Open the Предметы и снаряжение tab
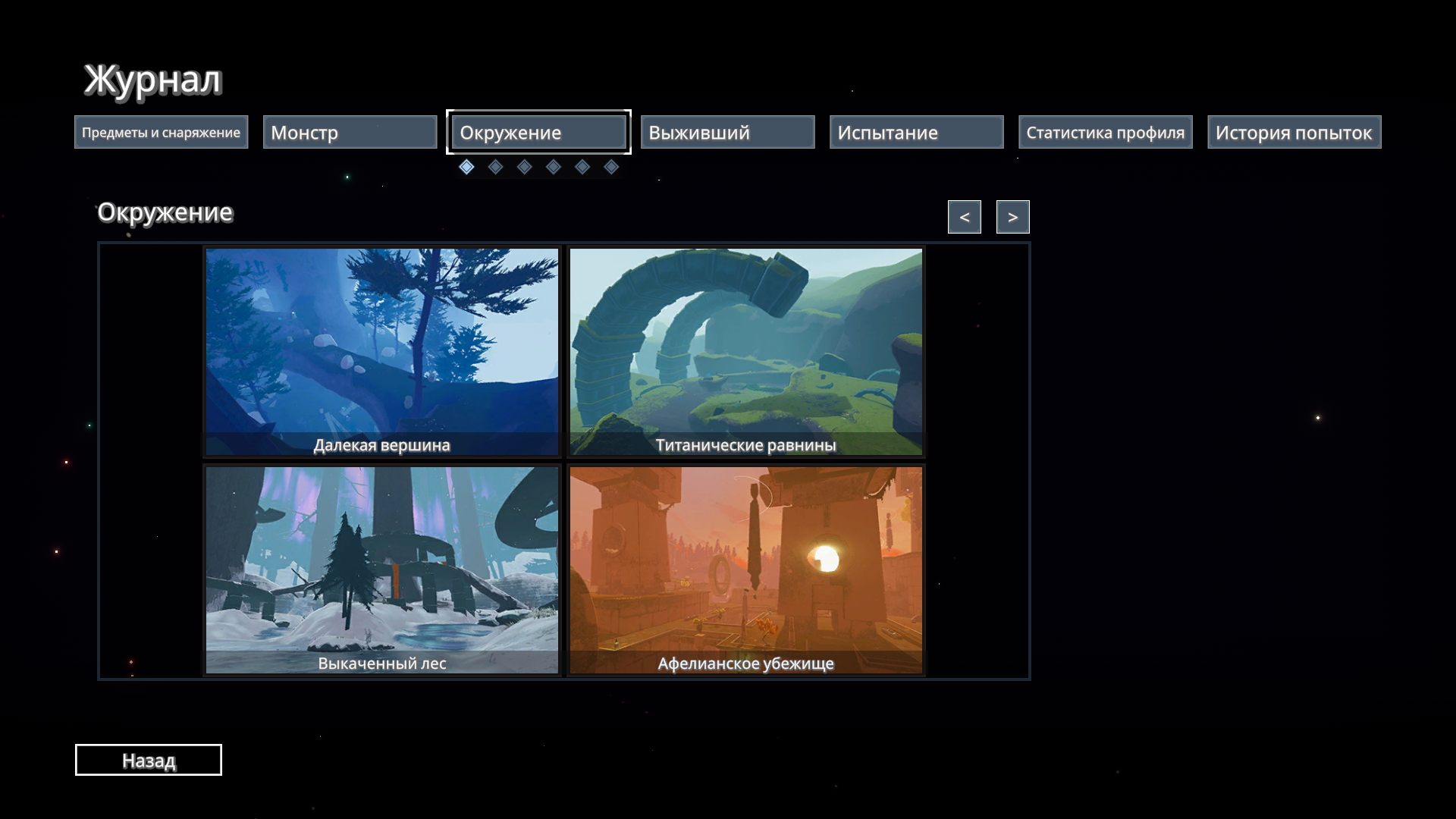The image size is (1456, 819). click(x=161, y=132)
